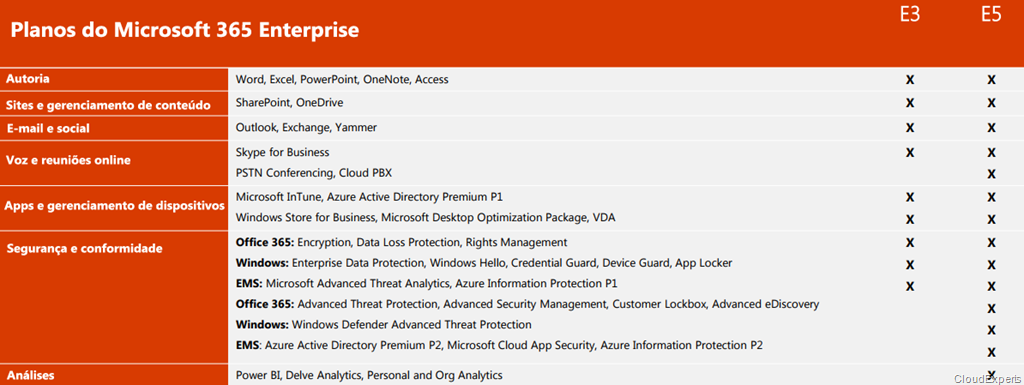Click E5 X mark for Enterprise Data Protection row
This screenshot has width=1024, height=385.
[991, 264]
